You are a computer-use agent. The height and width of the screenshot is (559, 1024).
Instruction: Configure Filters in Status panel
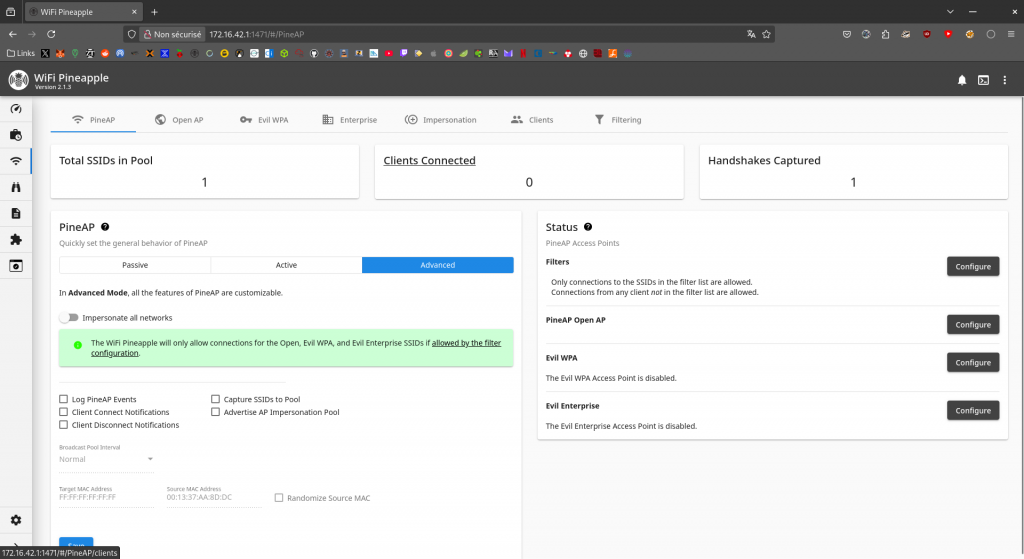(x=973, y=266)
